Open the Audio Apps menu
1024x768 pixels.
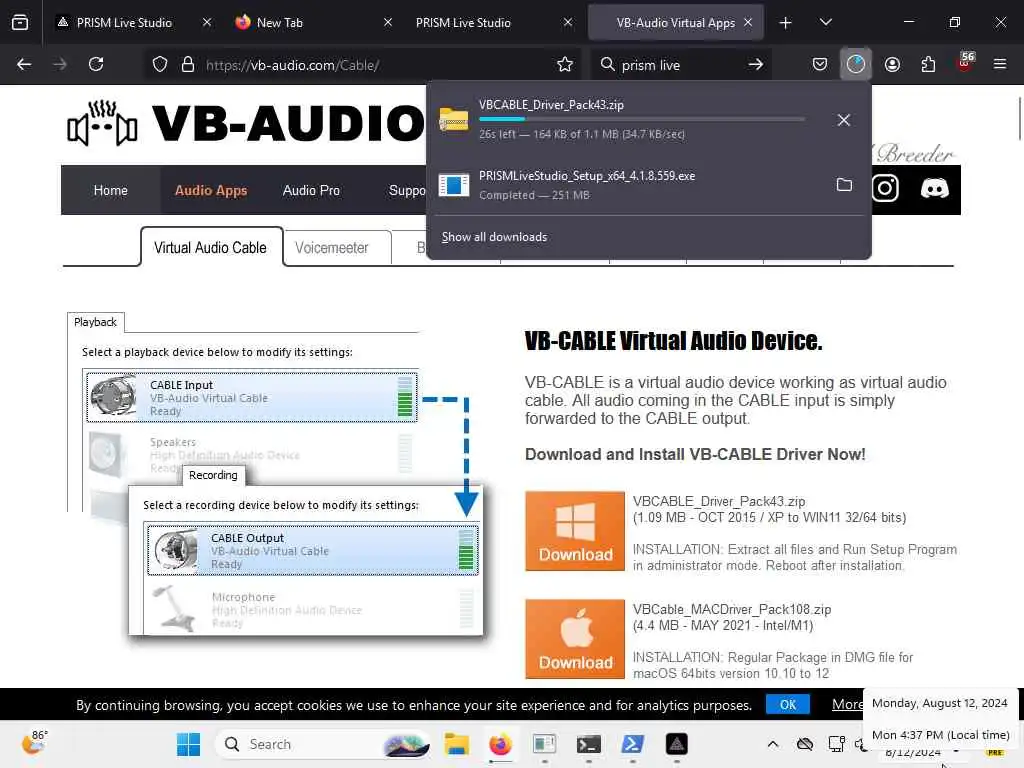(211, 190)
